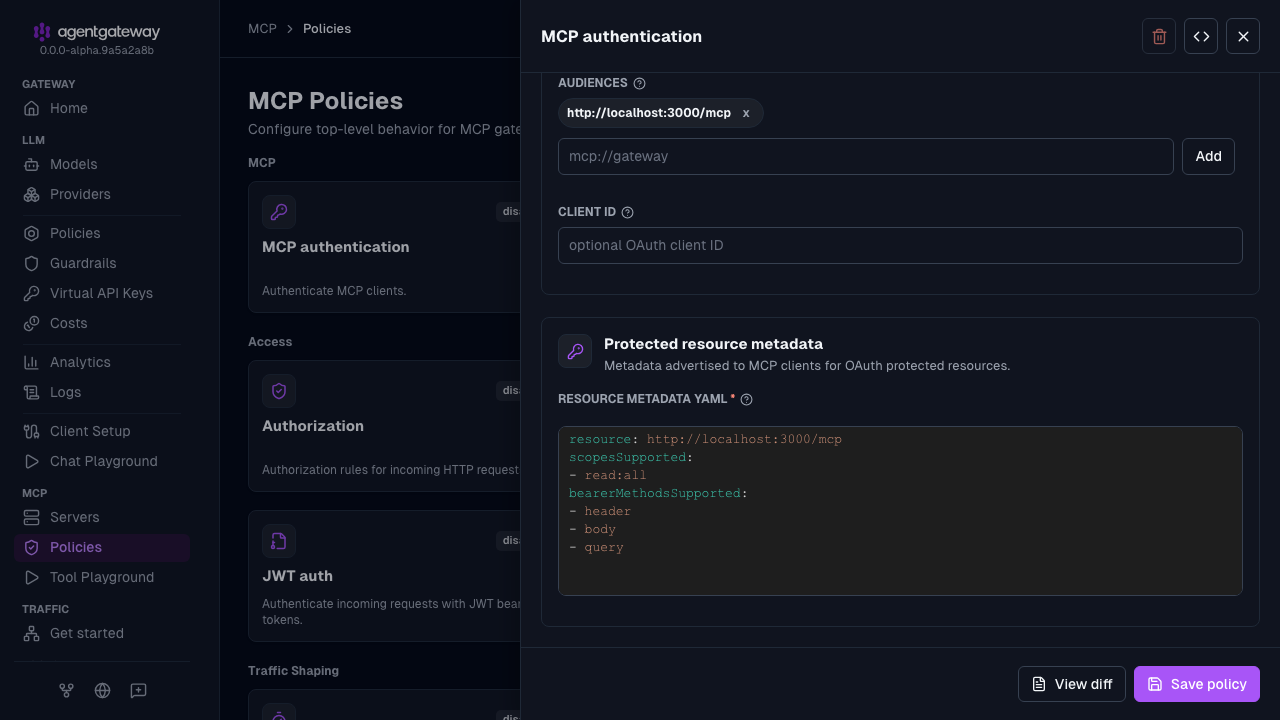
Task: Click the topology icon in sidebar footer
Action: 66,690
